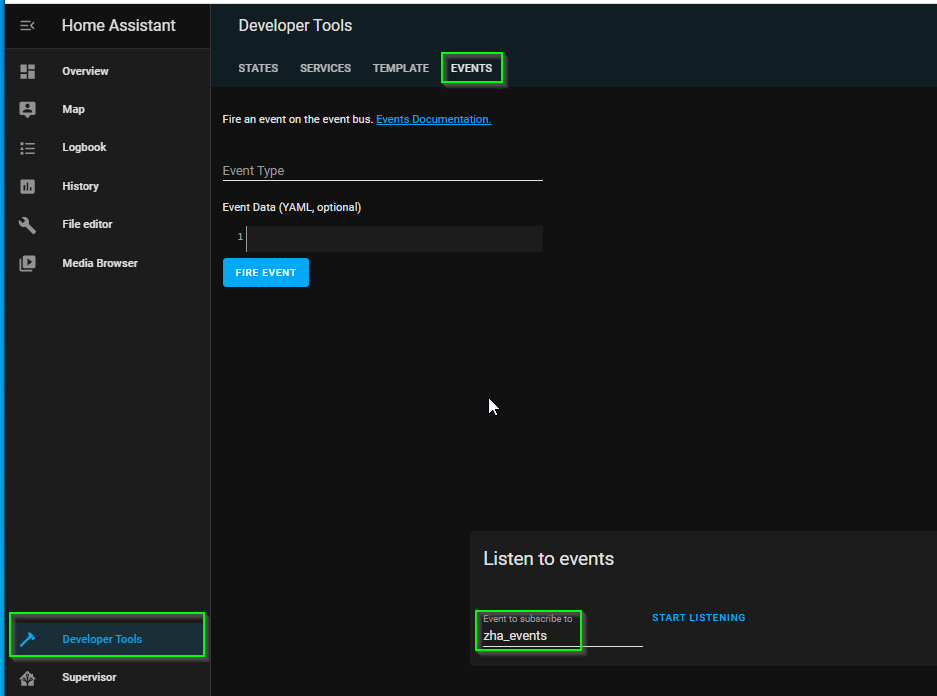Click the Developer Tools page heading
Screen dimensions: 937x696
pos(295,26)
